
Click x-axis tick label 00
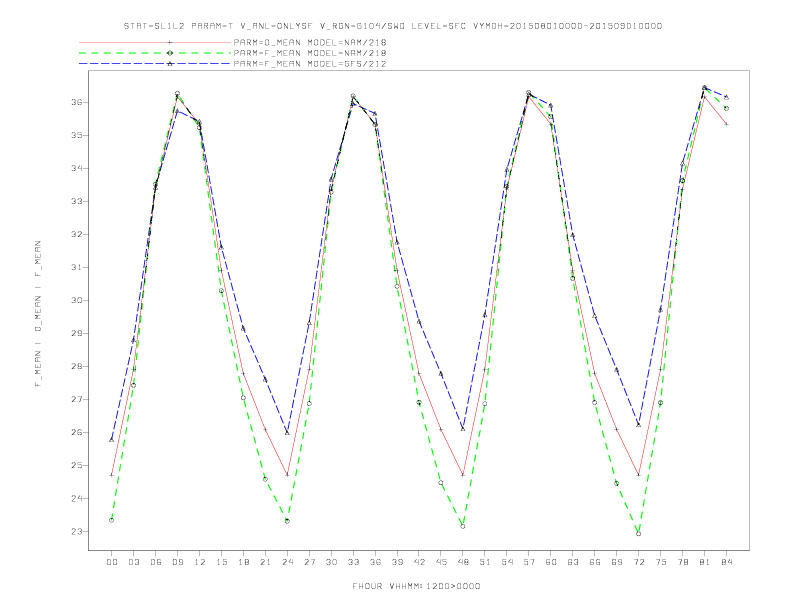click(112, 562)
